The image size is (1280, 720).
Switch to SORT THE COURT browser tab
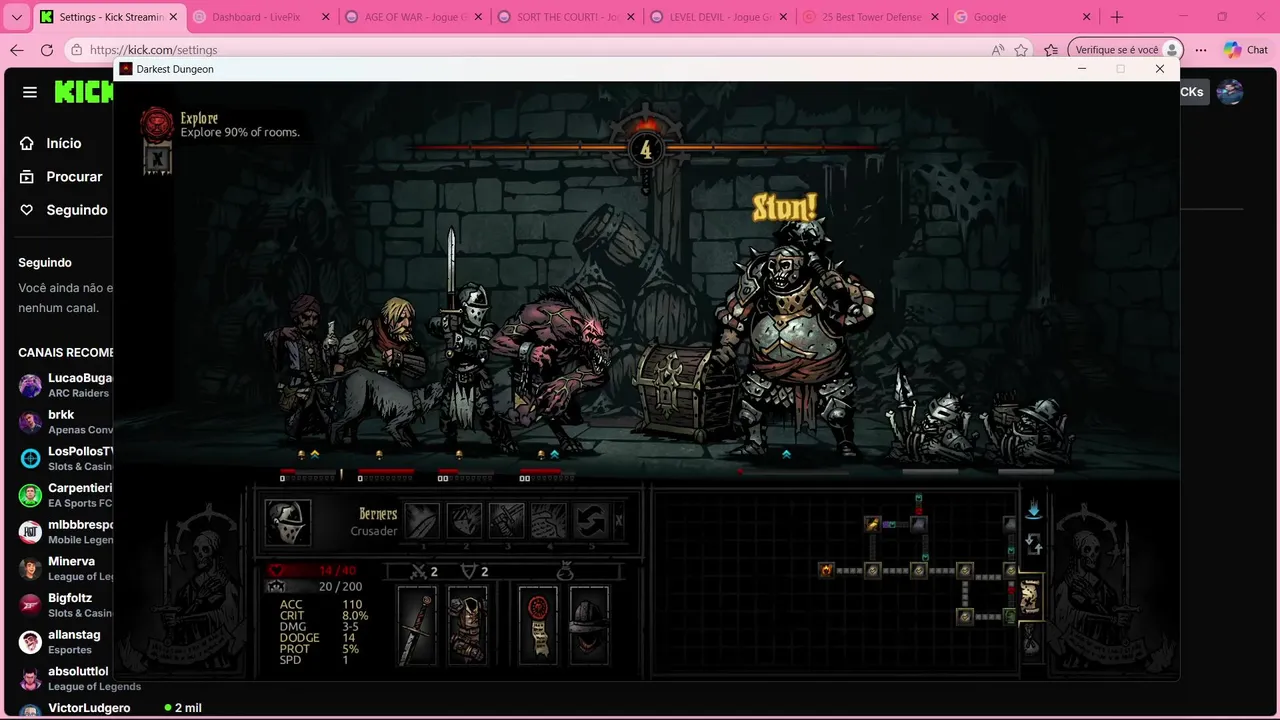[564, 17]
